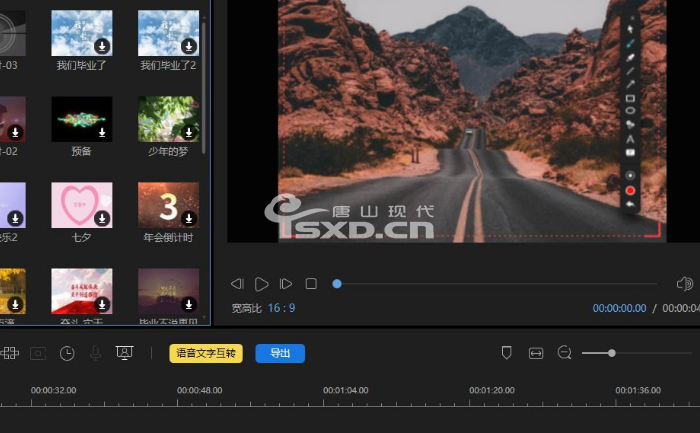Click the template panel vertical scrollbar
700x433 pixels.
tap(204, 87)
